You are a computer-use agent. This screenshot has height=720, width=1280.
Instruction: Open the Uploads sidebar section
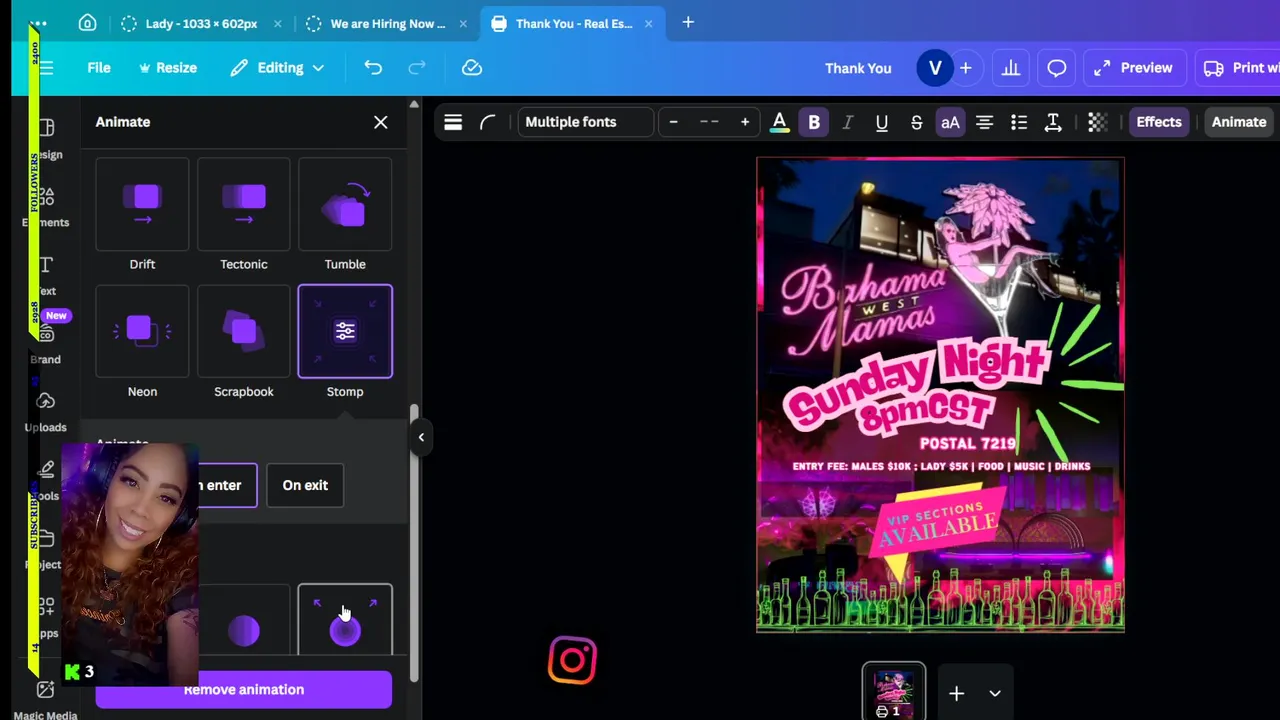click(x=46, y=411)
